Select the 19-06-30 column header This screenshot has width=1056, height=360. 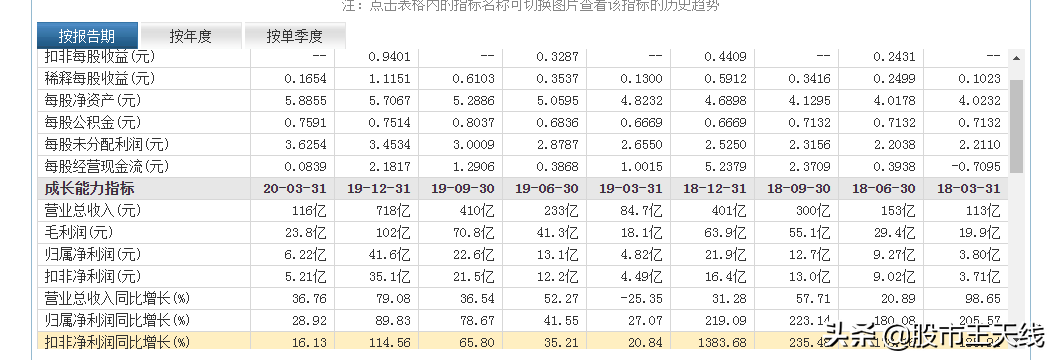[x=547, y=189]
